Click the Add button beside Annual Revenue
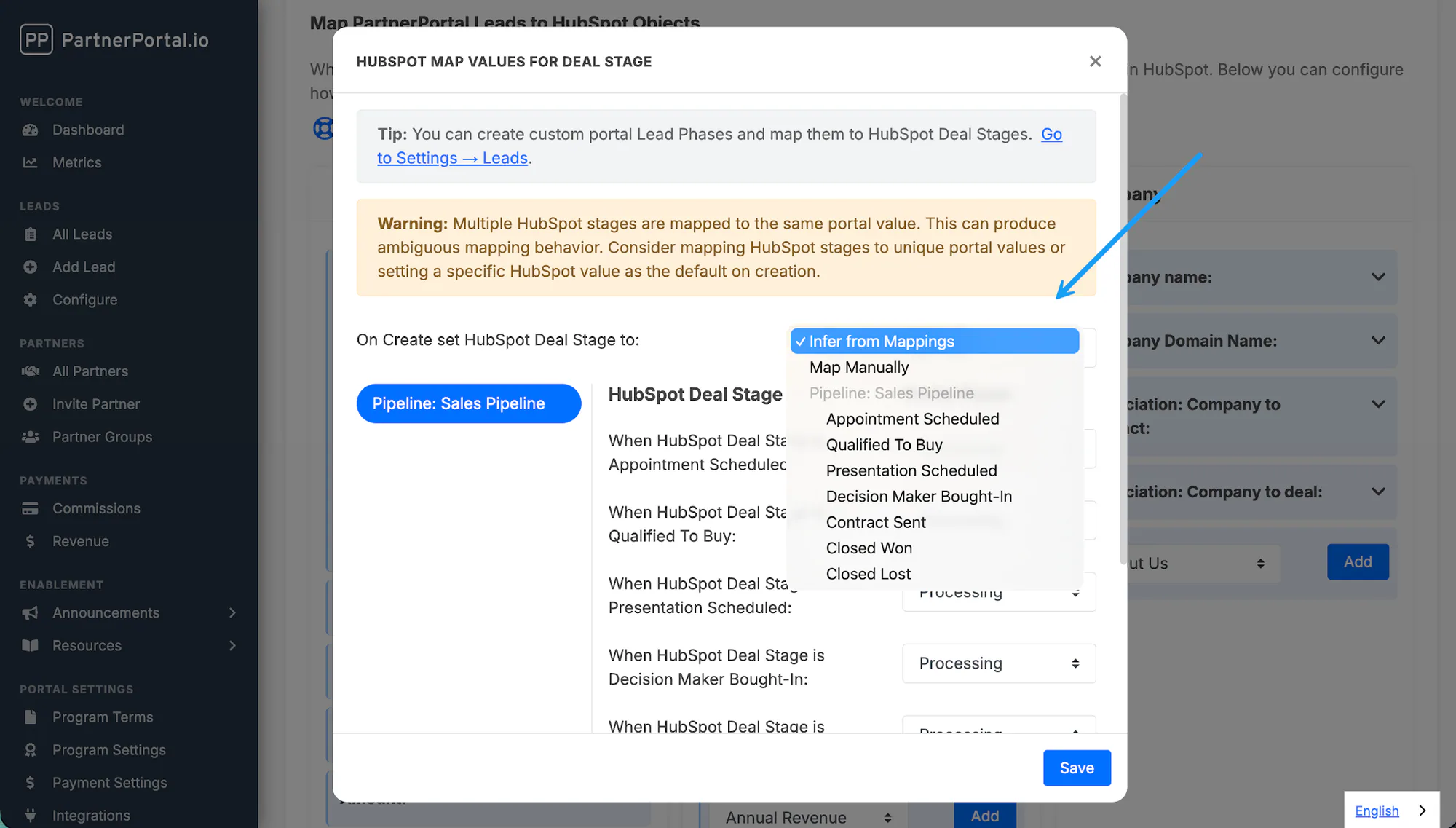The height and width of the screenshot is (828, 1456). 985,816
